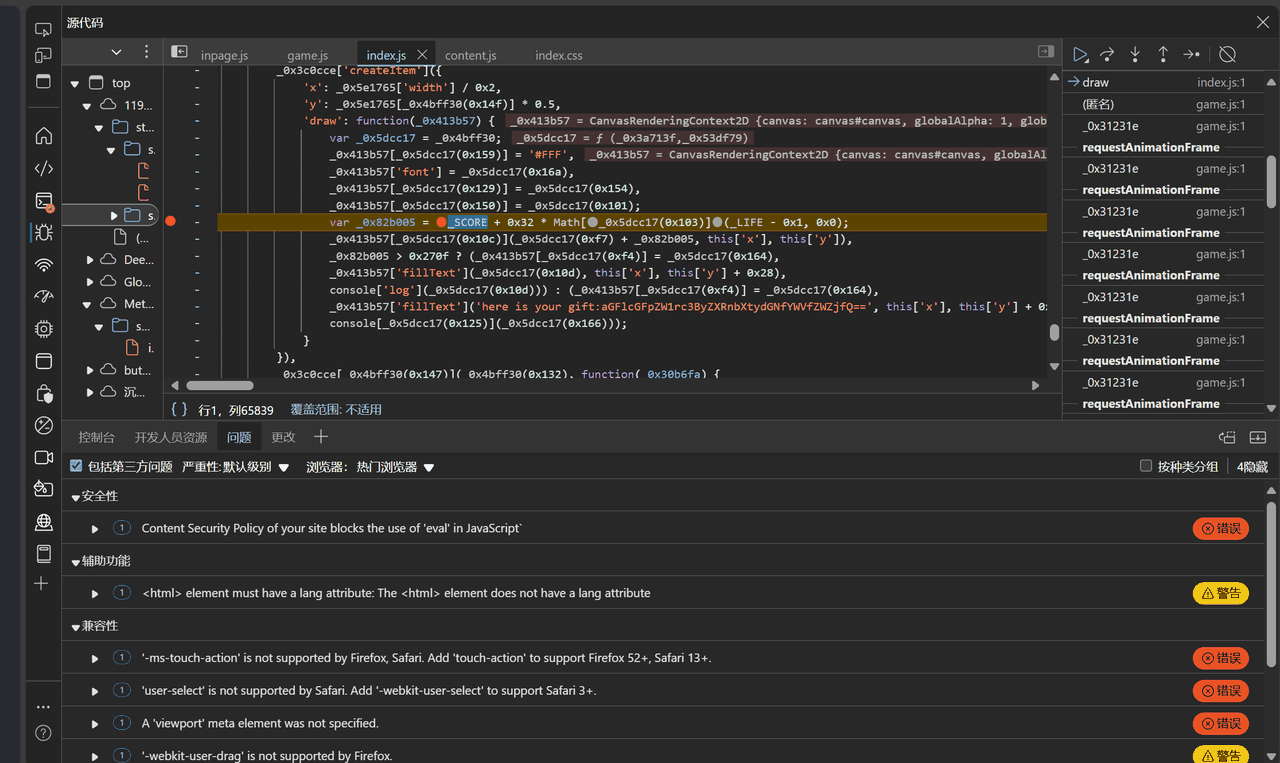Check the 按种类分组 checkbox
This screenshot has height=763, width=1280.
click(1146, 466)
